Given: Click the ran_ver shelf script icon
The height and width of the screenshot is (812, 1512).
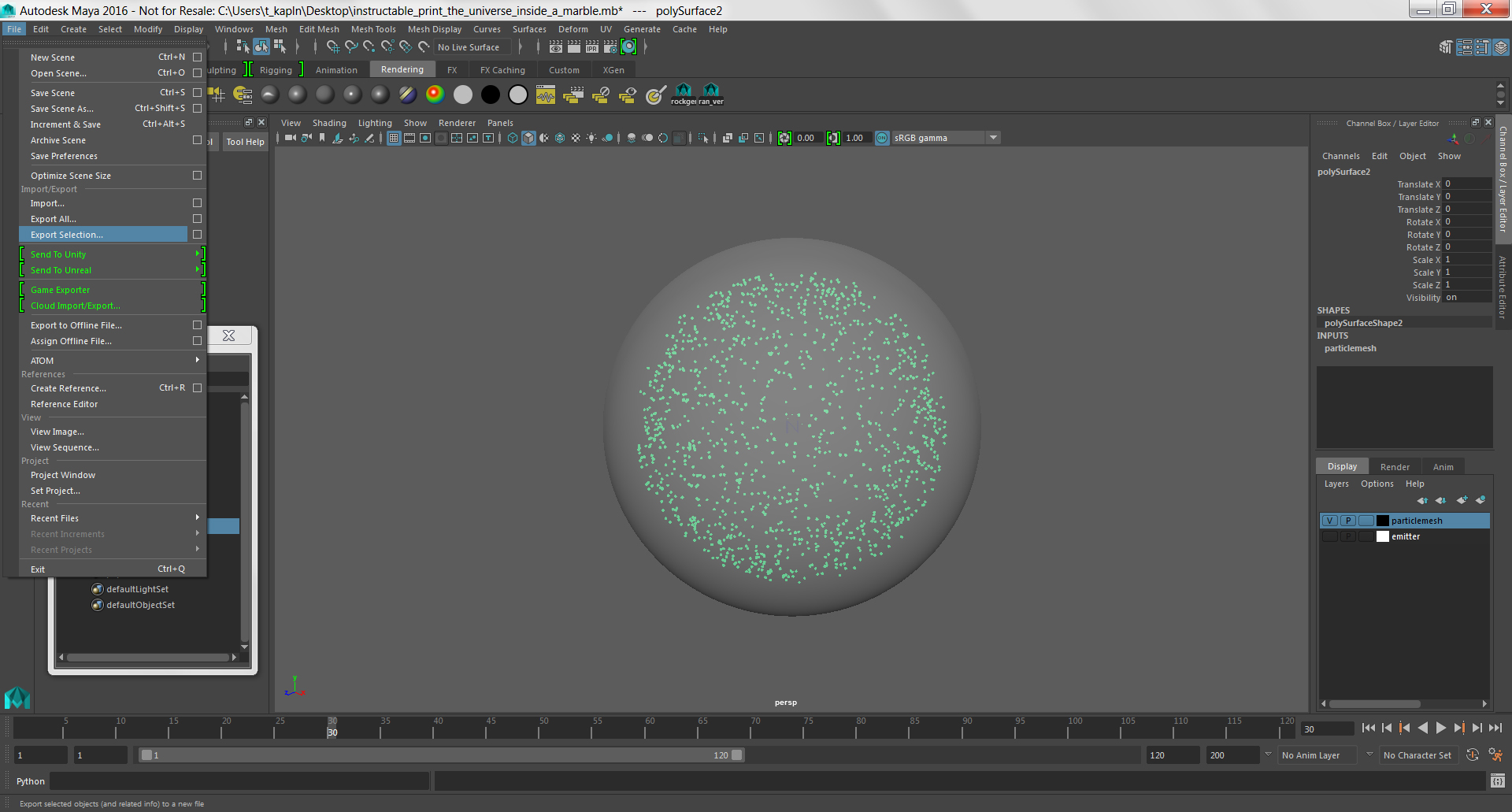Looking at the screenshot, I should 711,95.
